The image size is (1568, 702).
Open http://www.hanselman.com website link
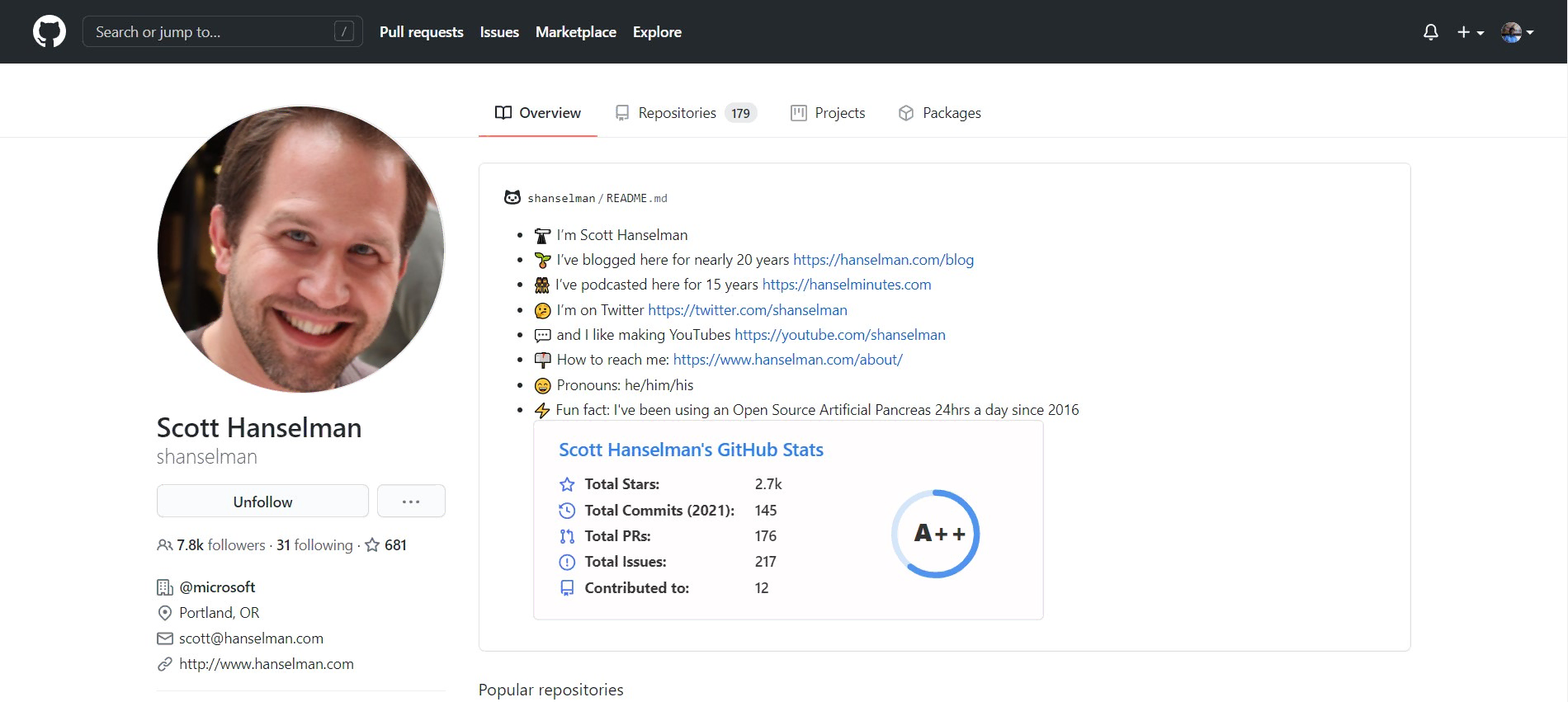tap(267, 664)
